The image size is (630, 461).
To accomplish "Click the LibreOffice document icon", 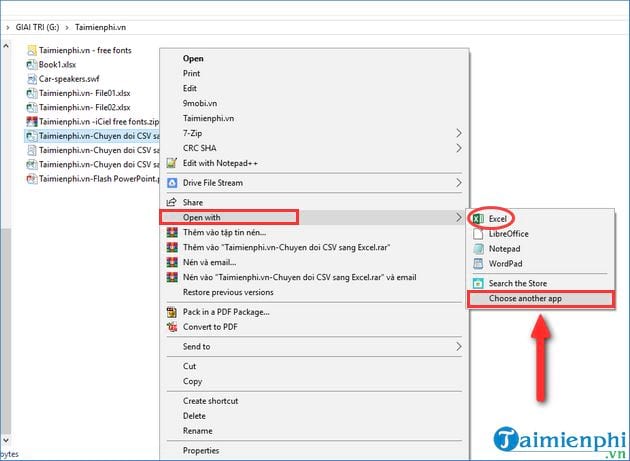I will pos(478,234).
